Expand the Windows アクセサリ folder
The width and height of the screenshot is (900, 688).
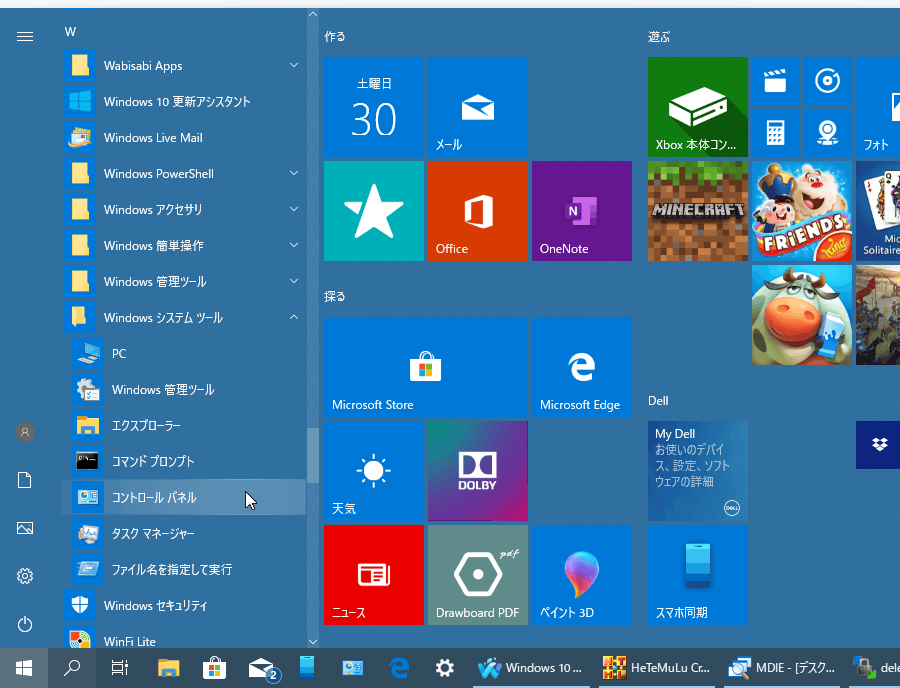pyautogui.click(x=183, y=209)
